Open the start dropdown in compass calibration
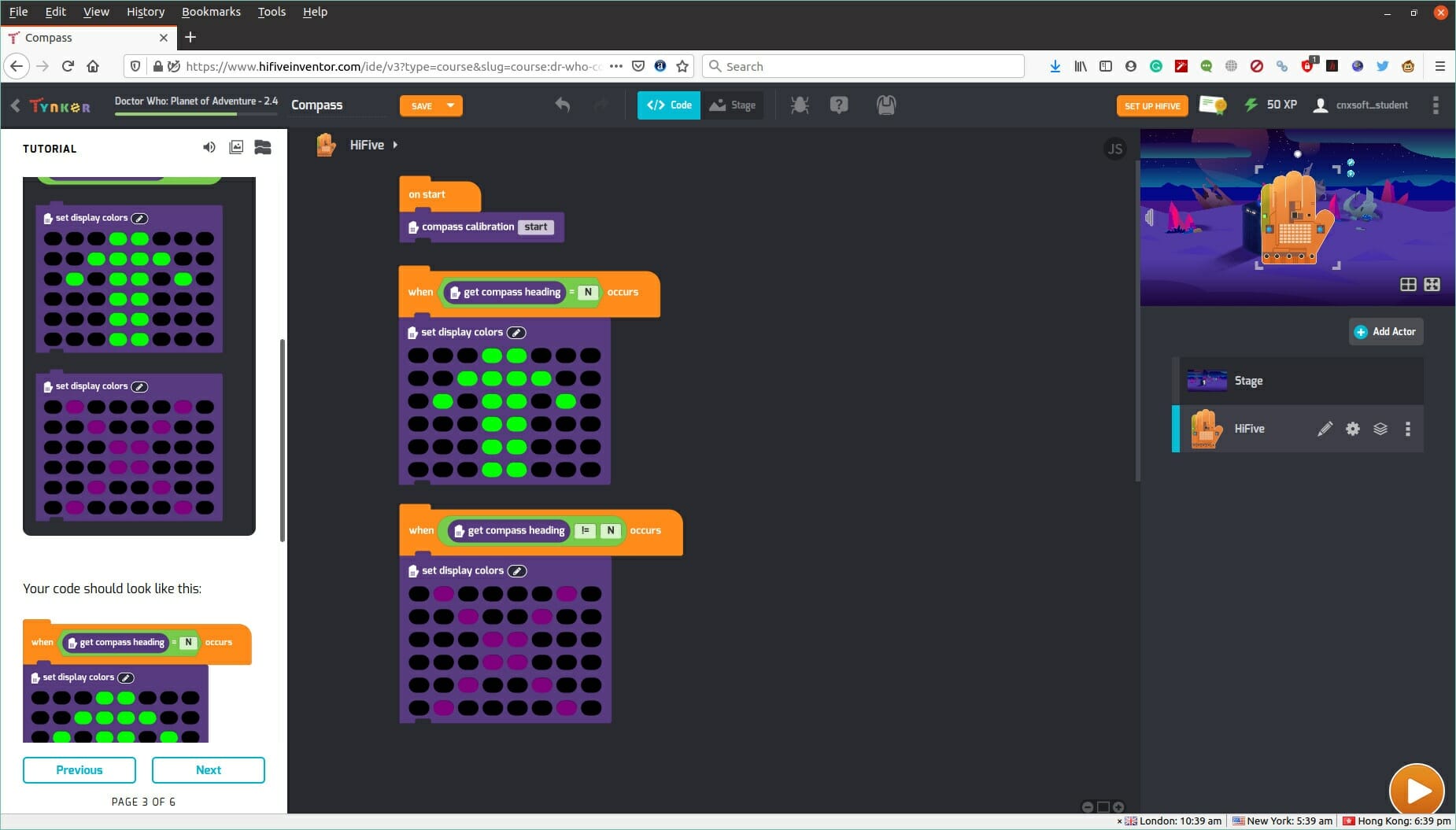The width and height of the screenshot is (1456, 830). pyautogui.click(x=536, y=227)
